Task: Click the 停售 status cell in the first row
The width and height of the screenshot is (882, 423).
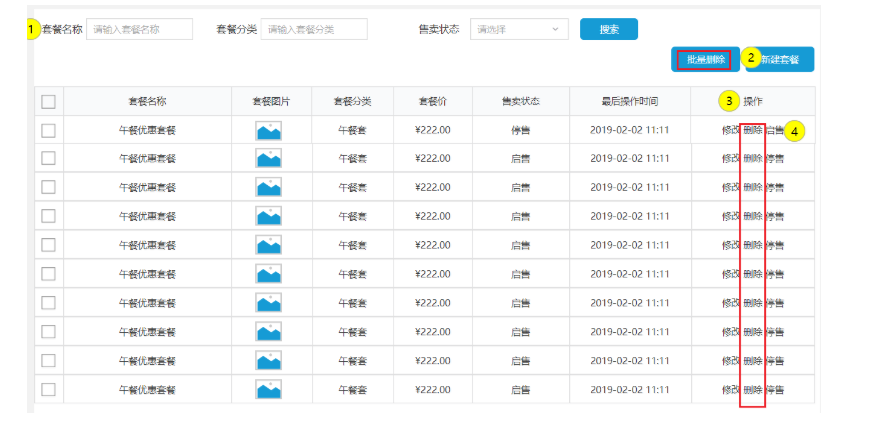Action: coord(521,130)
